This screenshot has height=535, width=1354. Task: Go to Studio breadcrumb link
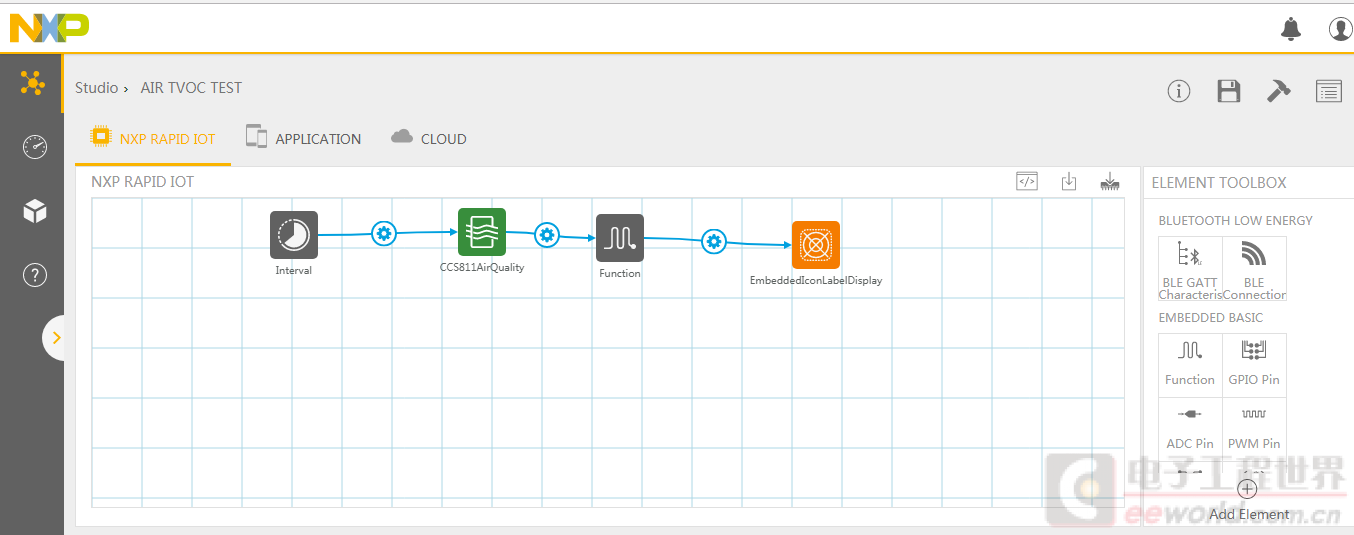coord(97,88)
